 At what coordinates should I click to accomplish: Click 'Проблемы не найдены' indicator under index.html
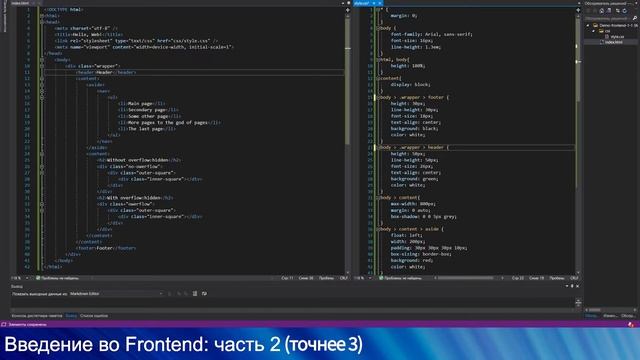[x=57, y=278]
